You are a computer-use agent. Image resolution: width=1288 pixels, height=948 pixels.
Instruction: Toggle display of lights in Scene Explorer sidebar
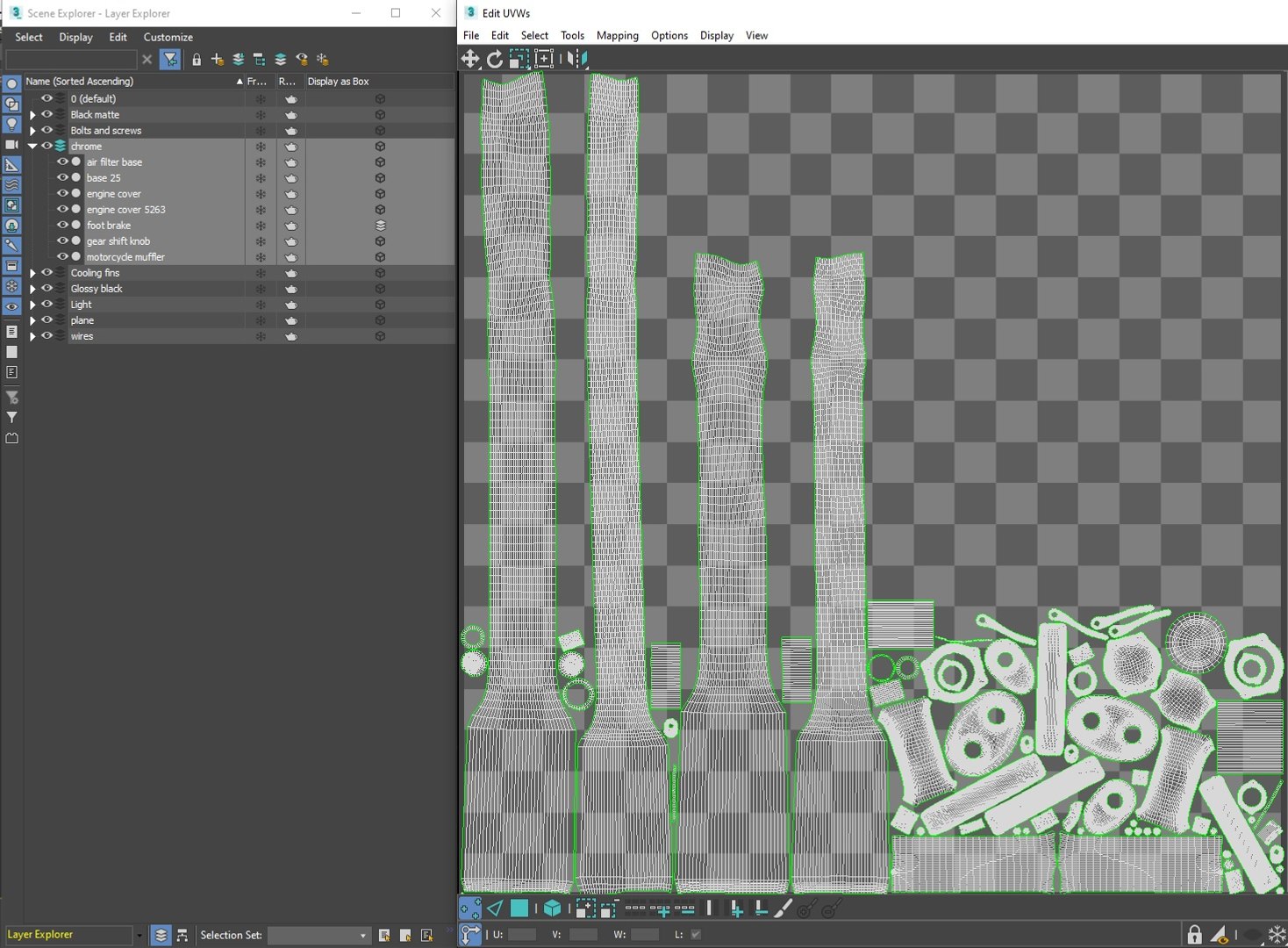coord(11,124)
